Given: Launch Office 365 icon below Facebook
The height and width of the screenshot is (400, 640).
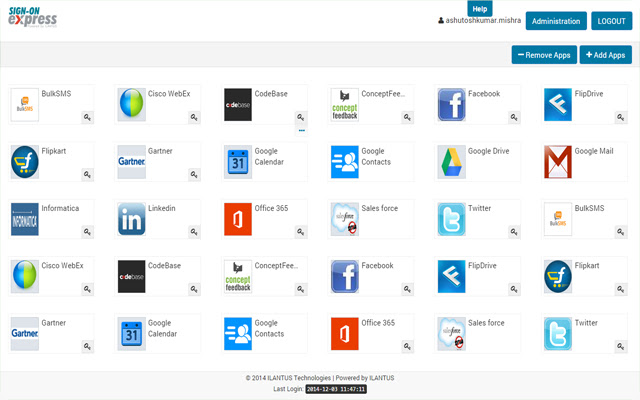Looking at the screenshot, I should pos(344,334).
